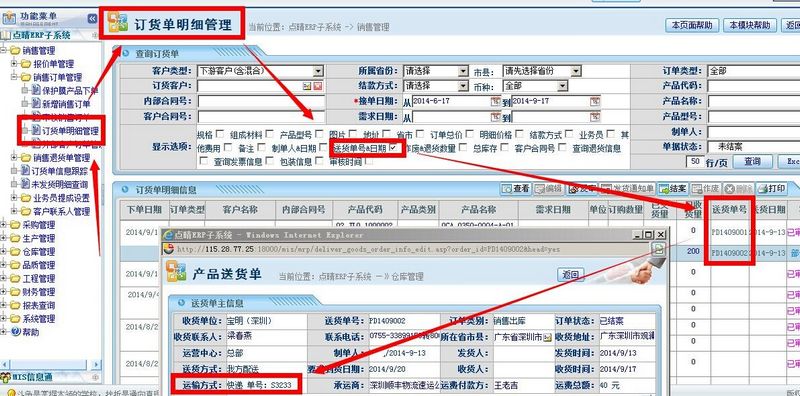Screen dimensions: 800x396
Task: Uncheck the 送货单号&日期 checkbox
Action: (x=392, y=148)
